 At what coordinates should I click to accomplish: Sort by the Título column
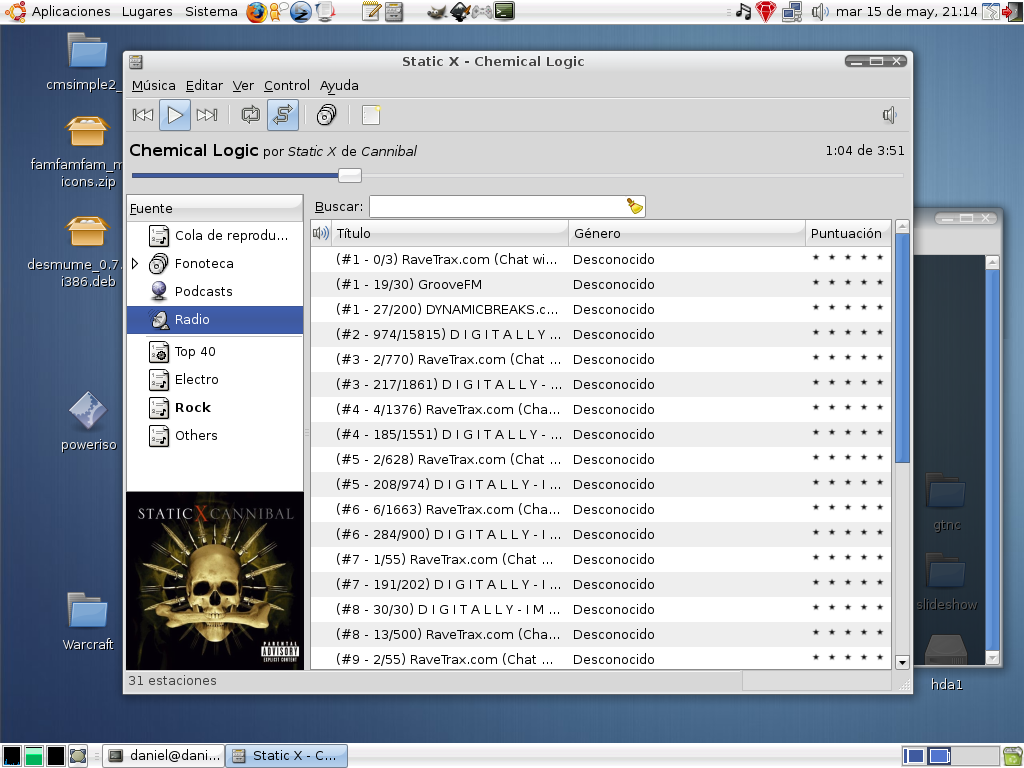point(450,234)
